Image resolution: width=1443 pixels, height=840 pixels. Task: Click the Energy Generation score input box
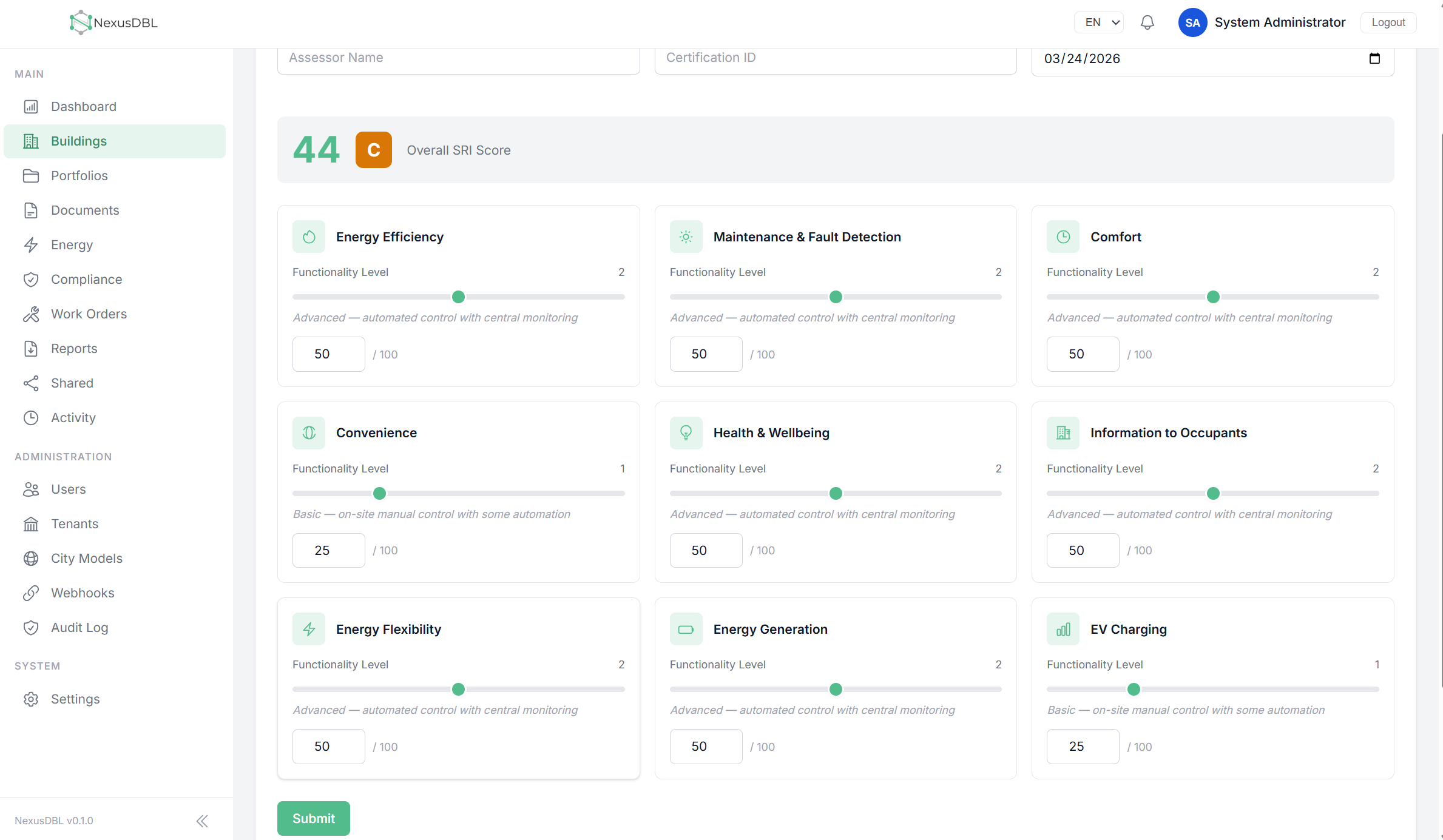coord(706,747)
